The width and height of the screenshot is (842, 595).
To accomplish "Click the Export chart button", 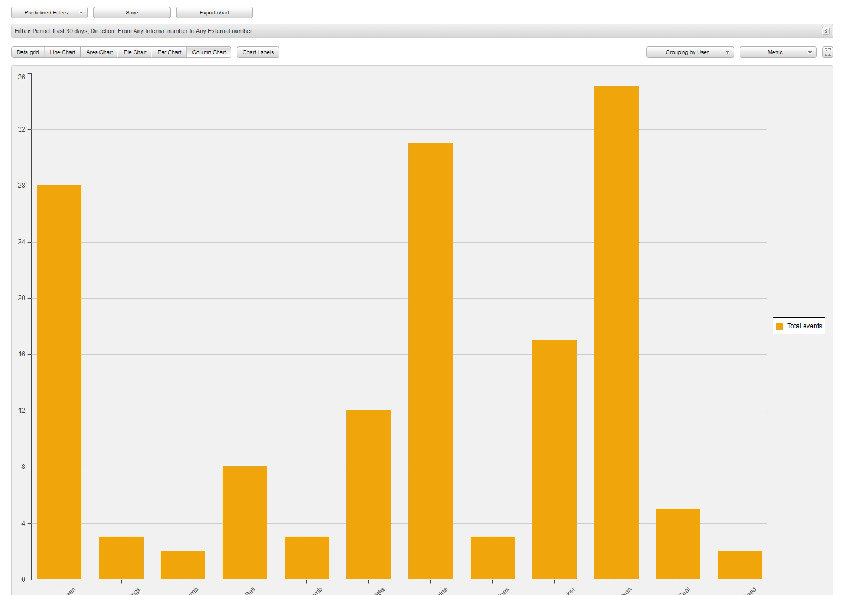I will point(214,12).
